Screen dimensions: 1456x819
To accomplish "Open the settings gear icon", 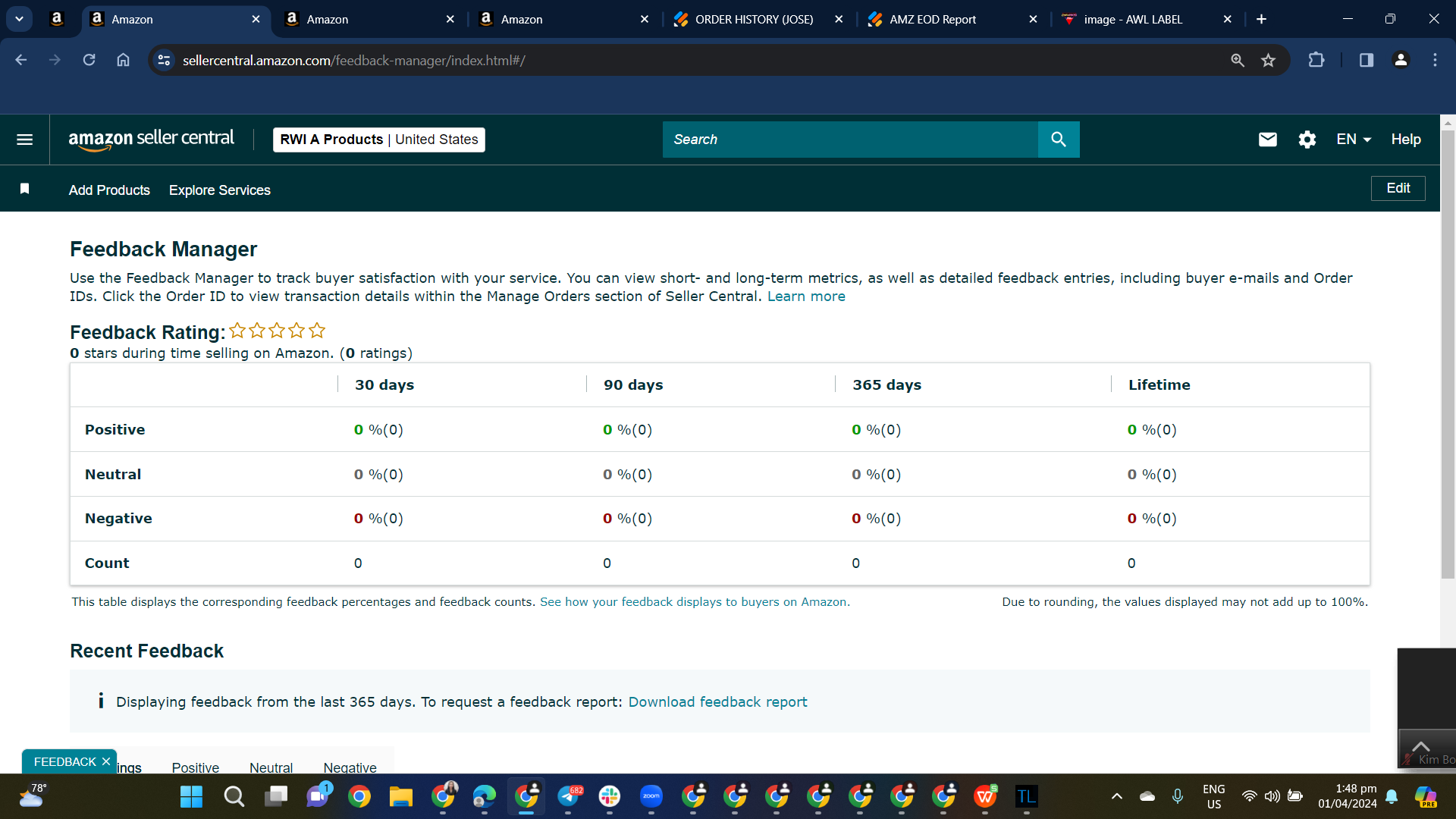I will tap(1307, 140).
